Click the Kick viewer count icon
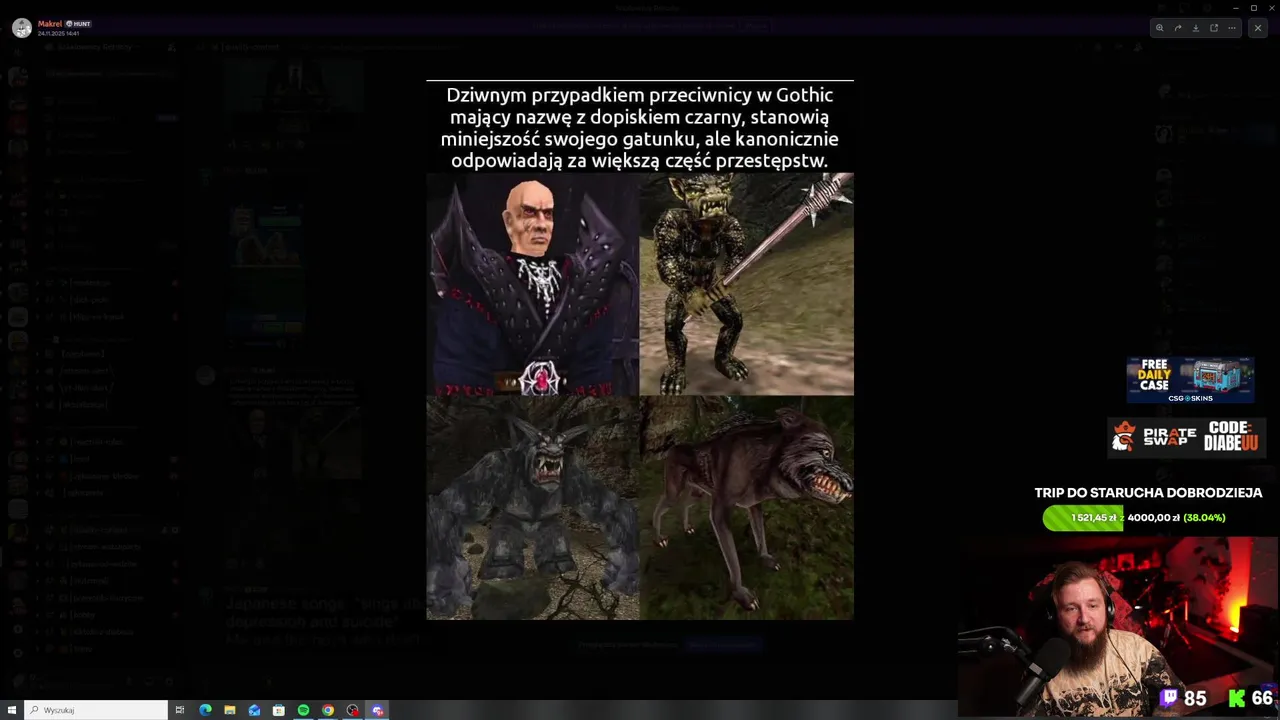This screenshot has height=720, width=1280. [x=1237, y=698]
